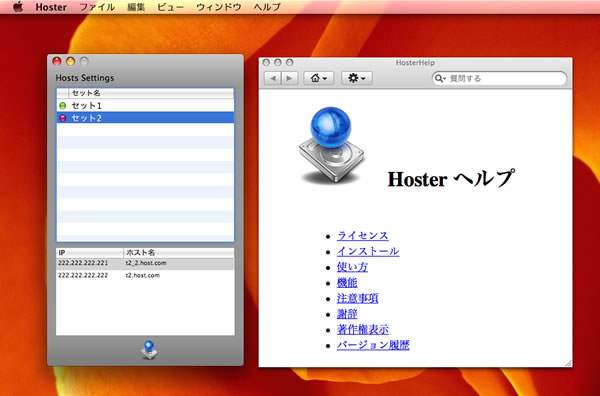Screen dimensions: 600x396
Task: Toggle green status dot for セット1
Action: click(x=62, y=106)
